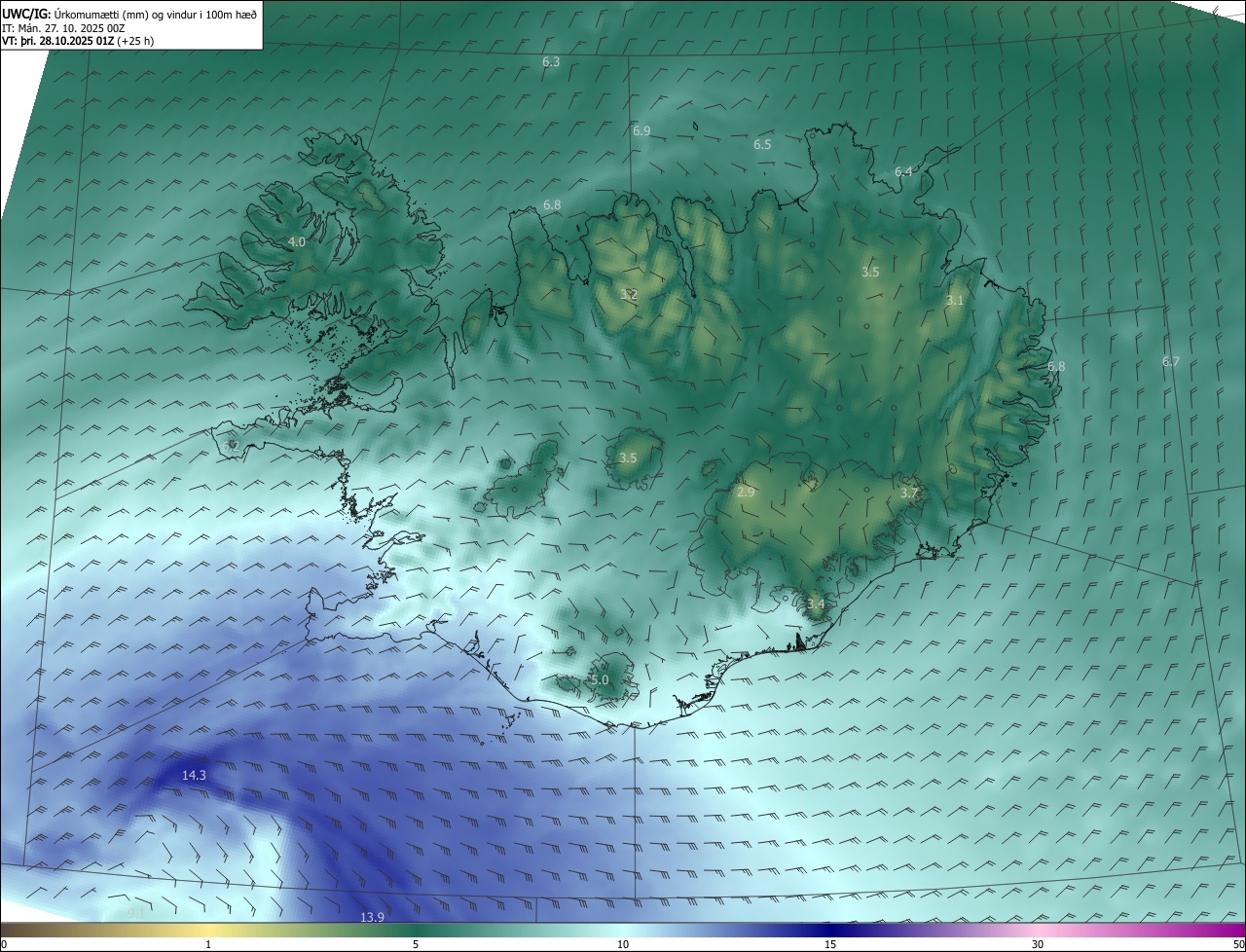Click the 6.9 value label

point(641,130)
